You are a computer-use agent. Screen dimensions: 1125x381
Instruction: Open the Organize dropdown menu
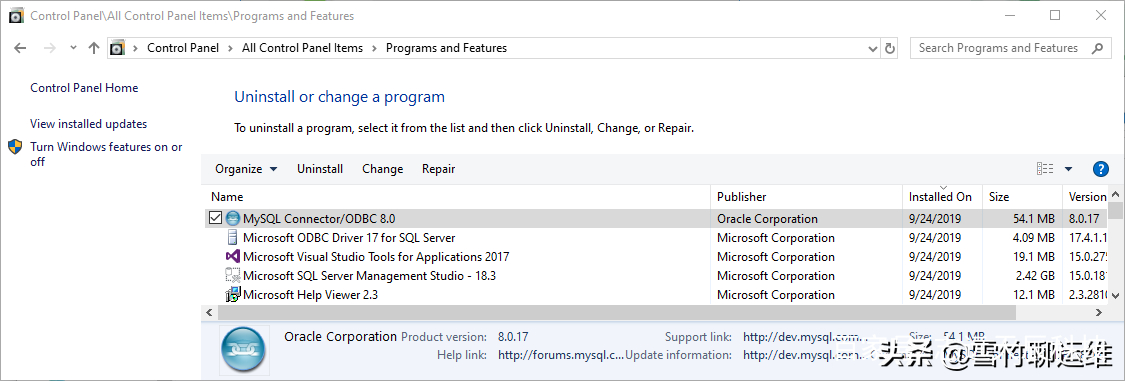click(x=246, y=169)
